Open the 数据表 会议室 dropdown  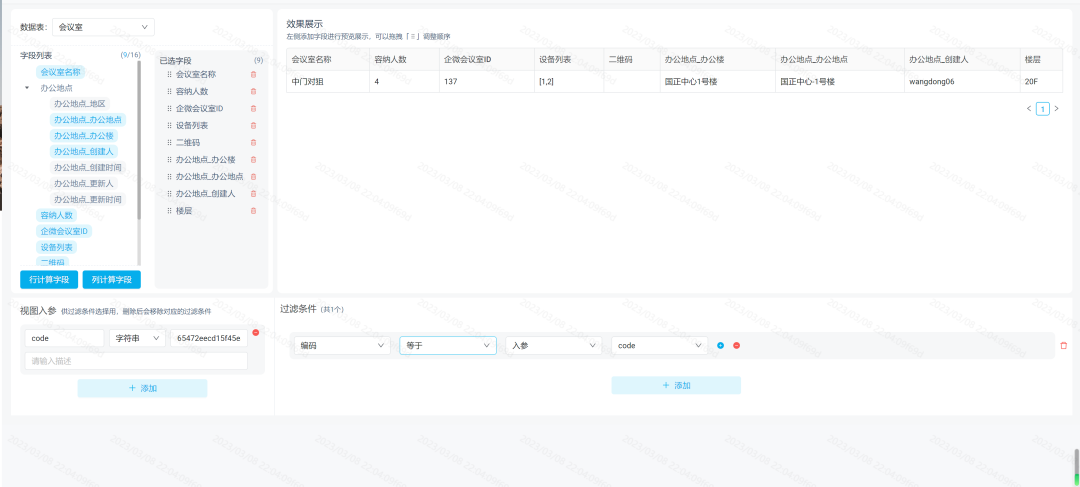pyautogui.click(x=103, y=27)
